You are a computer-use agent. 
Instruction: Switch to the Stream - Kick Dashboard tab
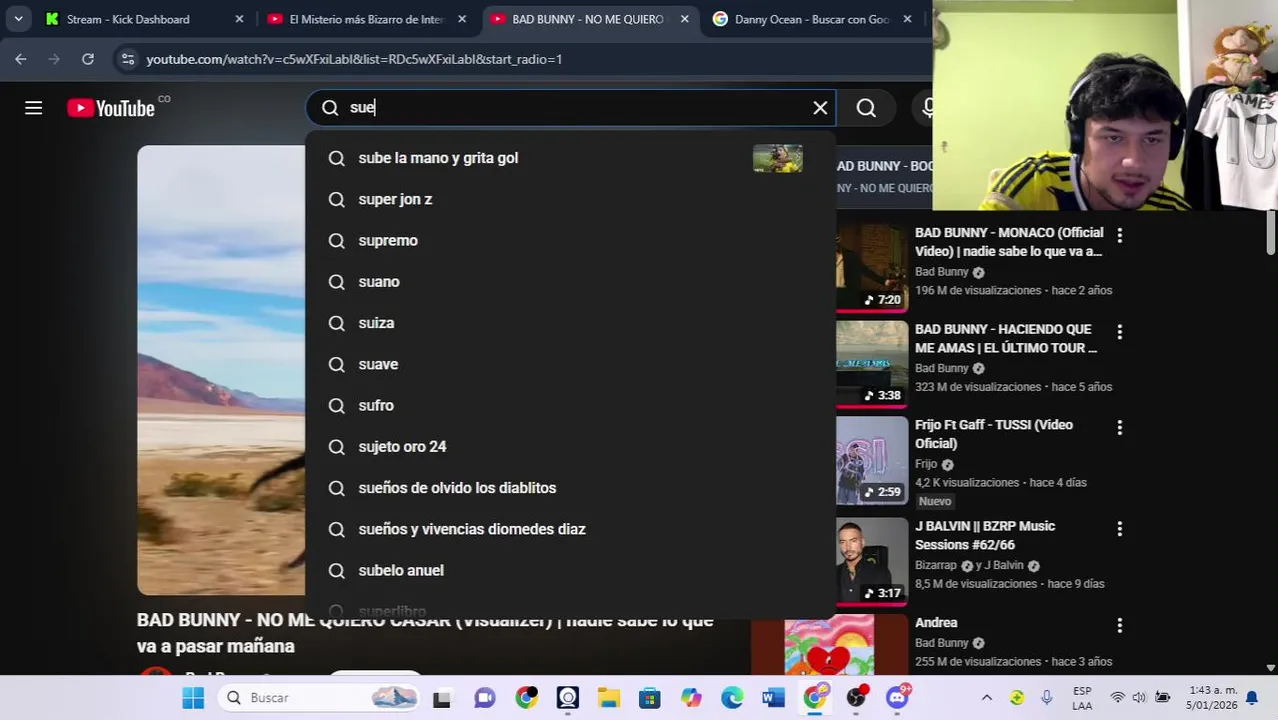143,19
